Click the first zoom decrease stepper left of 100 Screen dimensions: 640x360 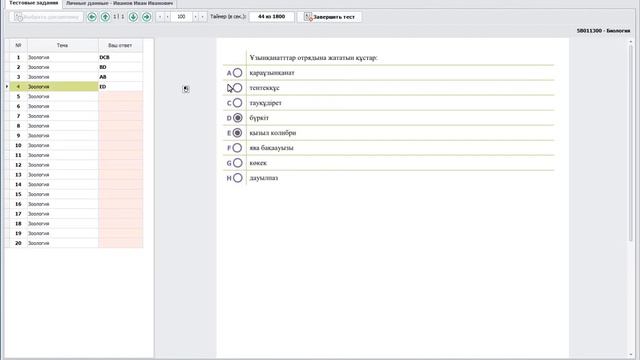(x=160, y=17)
